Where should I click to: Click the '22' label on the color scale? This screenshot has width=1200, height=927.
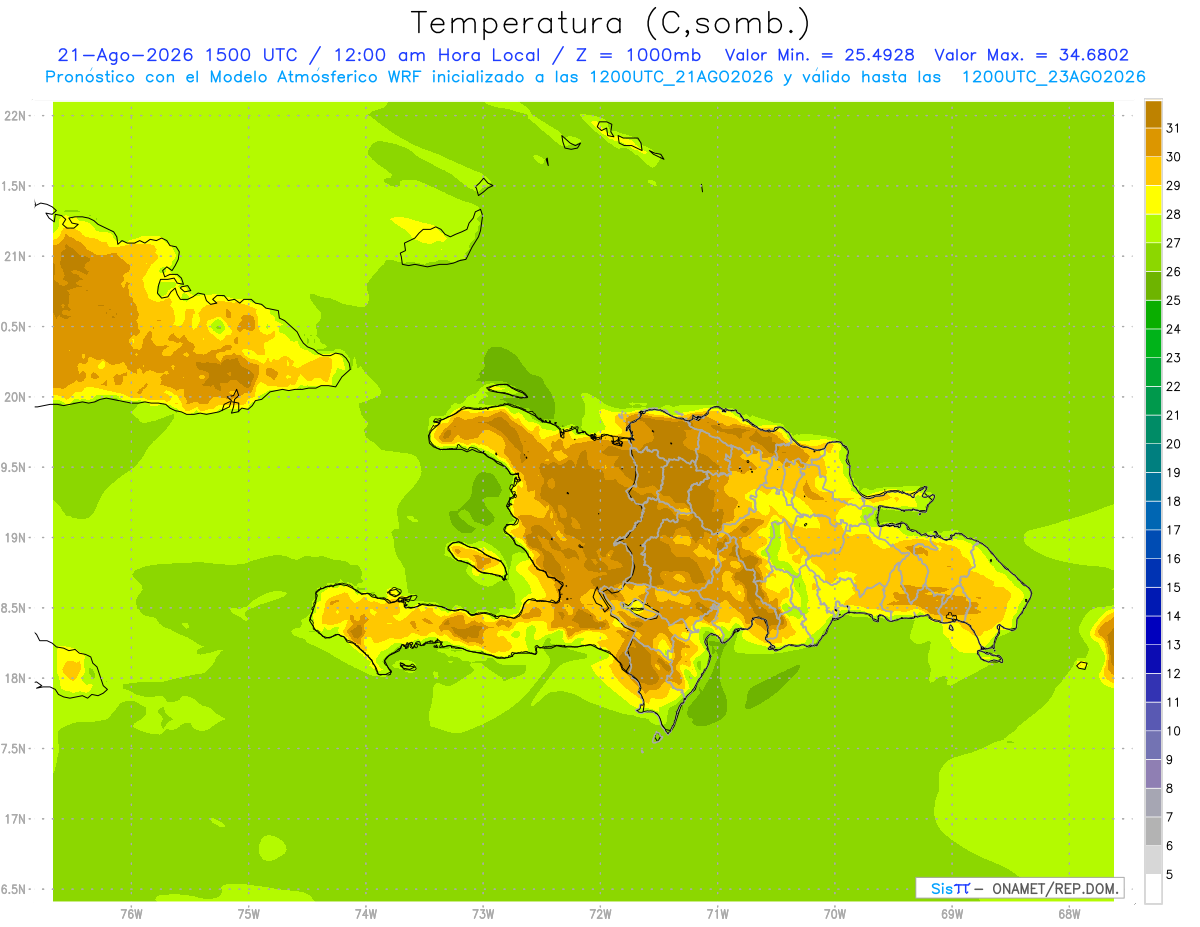[1173, 386]
